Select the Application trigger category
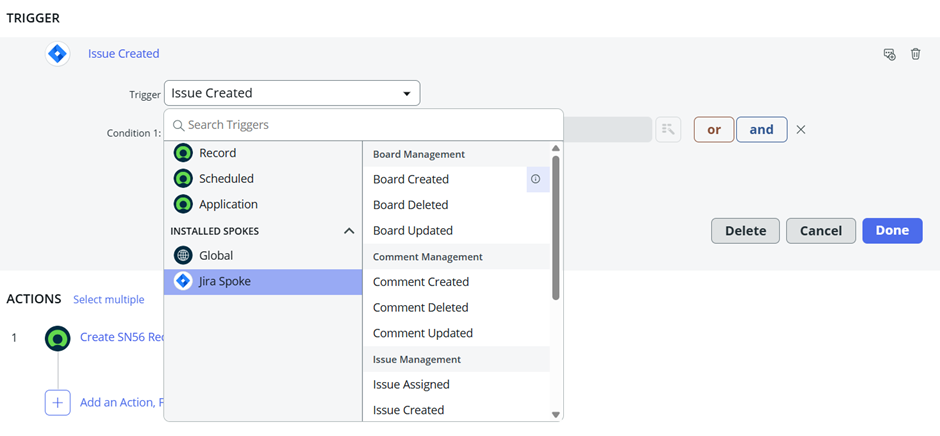Image resolution: width=940 pixels, height=436 pixels. pyautogui.click(x=263, y=205)
